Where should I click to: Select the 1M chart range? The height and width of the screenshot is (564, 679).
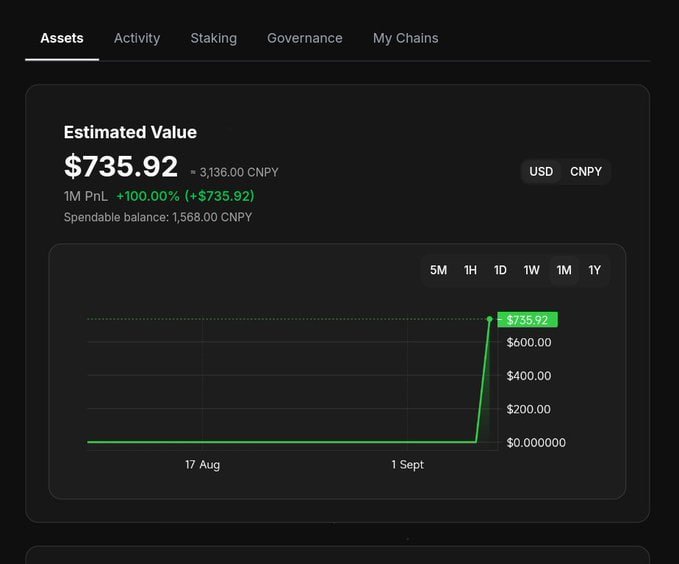click(564, 270)
